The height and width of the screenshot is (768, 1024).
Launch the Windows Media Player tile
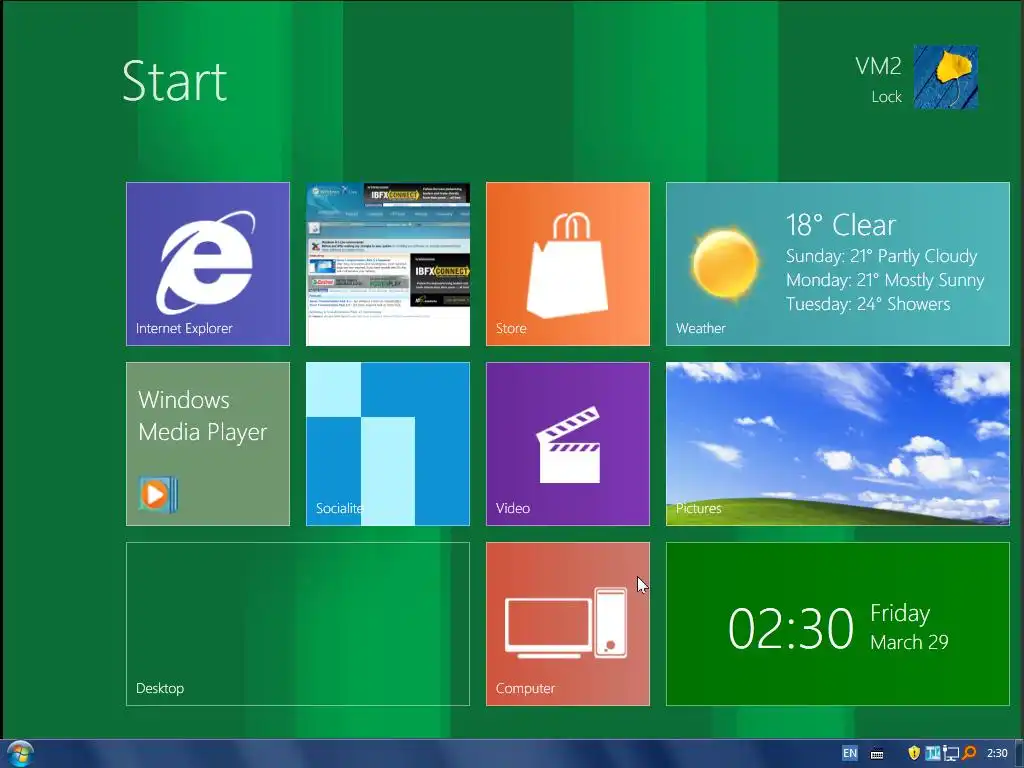point(208,444)
